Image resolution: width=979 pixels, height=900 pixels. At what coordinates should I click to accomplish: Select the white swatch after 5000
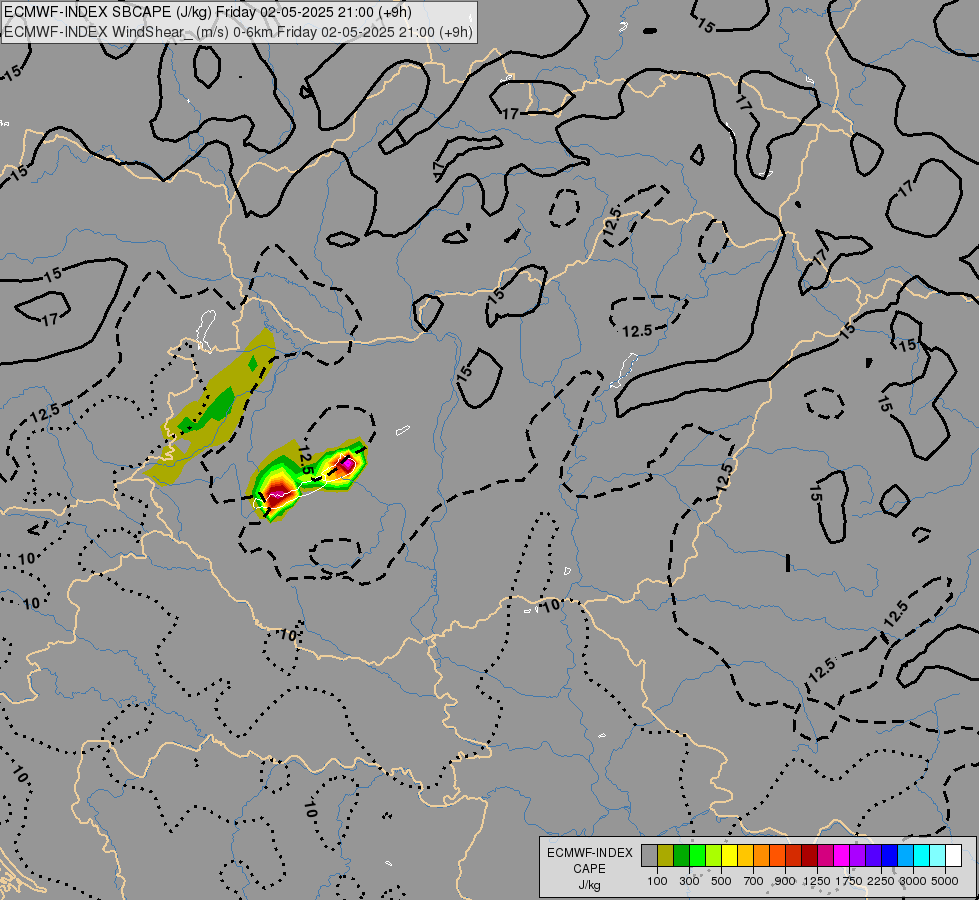[954, 856]
